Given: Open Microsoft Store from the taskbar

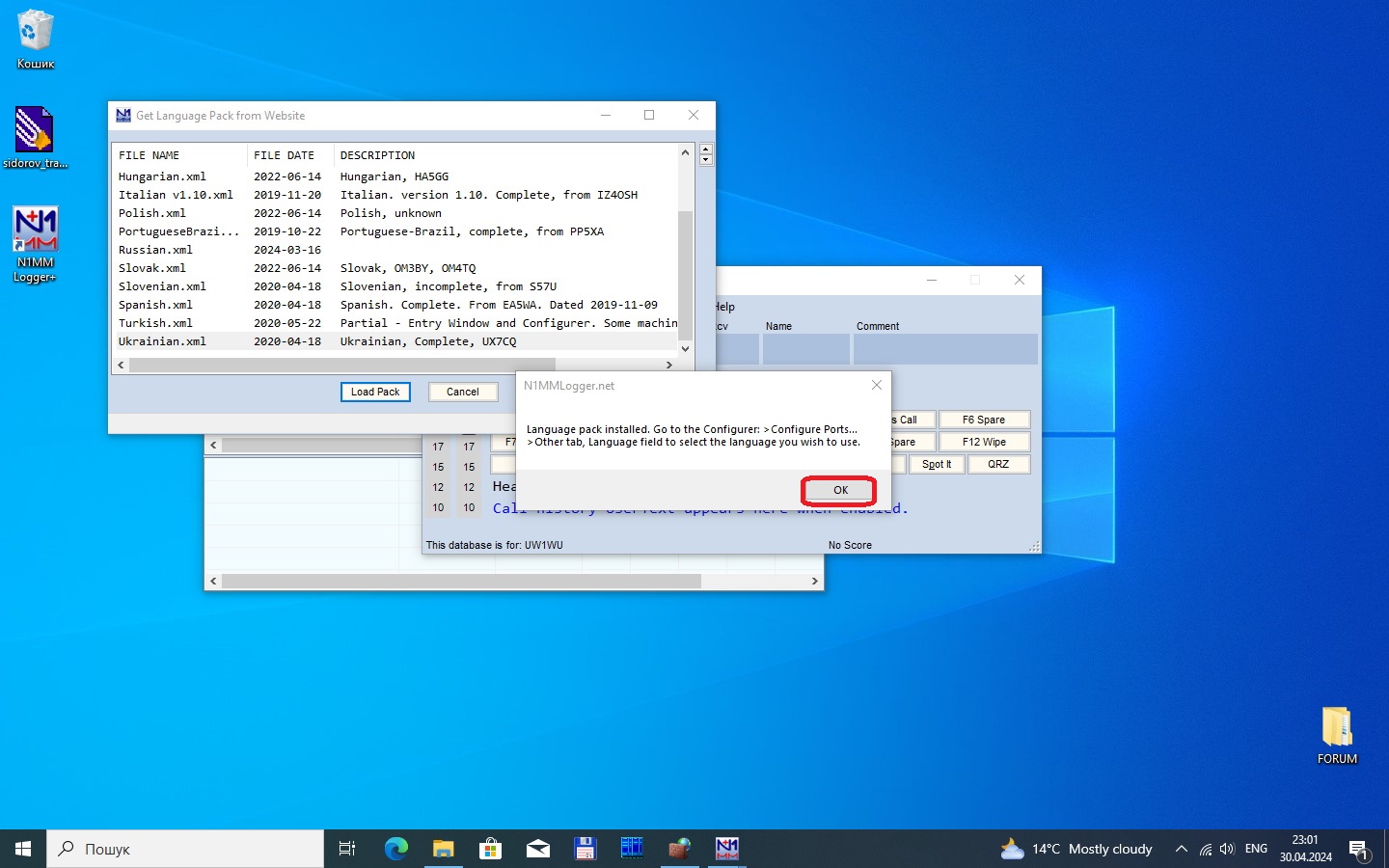Looking at the screenshot, I should coord(490,849).
